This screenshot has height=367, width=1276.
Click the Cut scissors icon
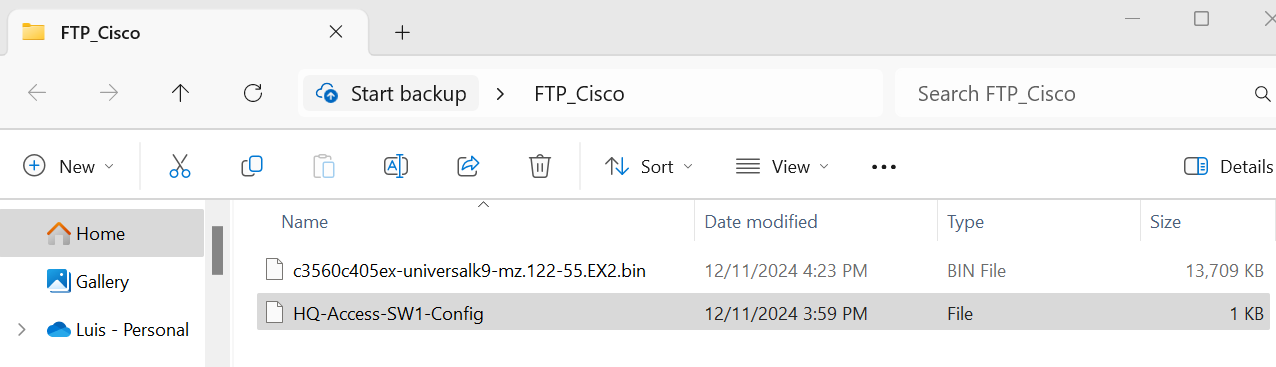180,166
